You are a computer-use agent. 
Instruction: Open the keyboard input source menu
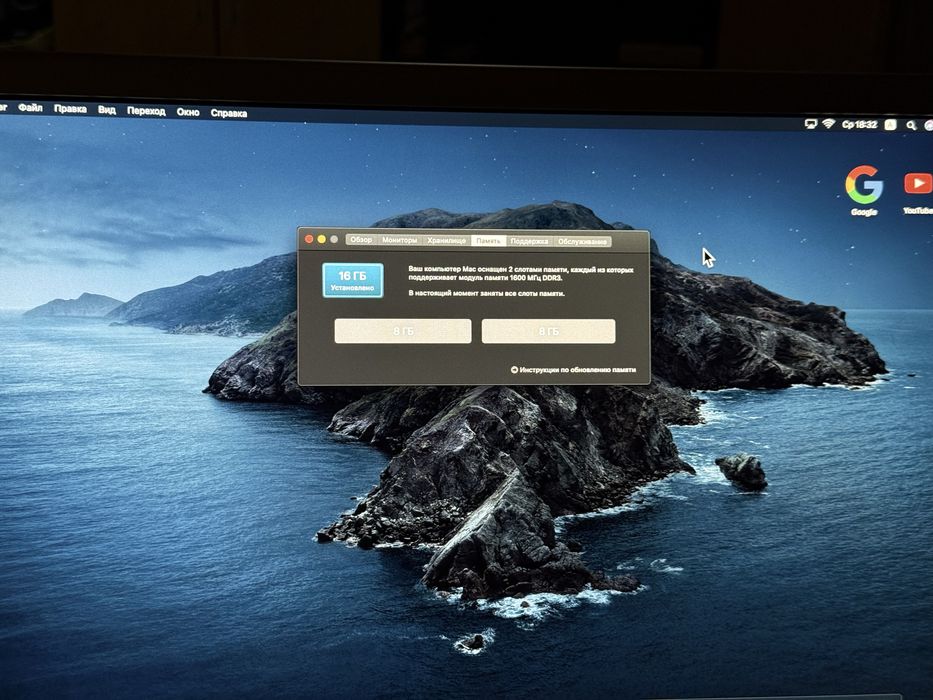coord(891,124)
